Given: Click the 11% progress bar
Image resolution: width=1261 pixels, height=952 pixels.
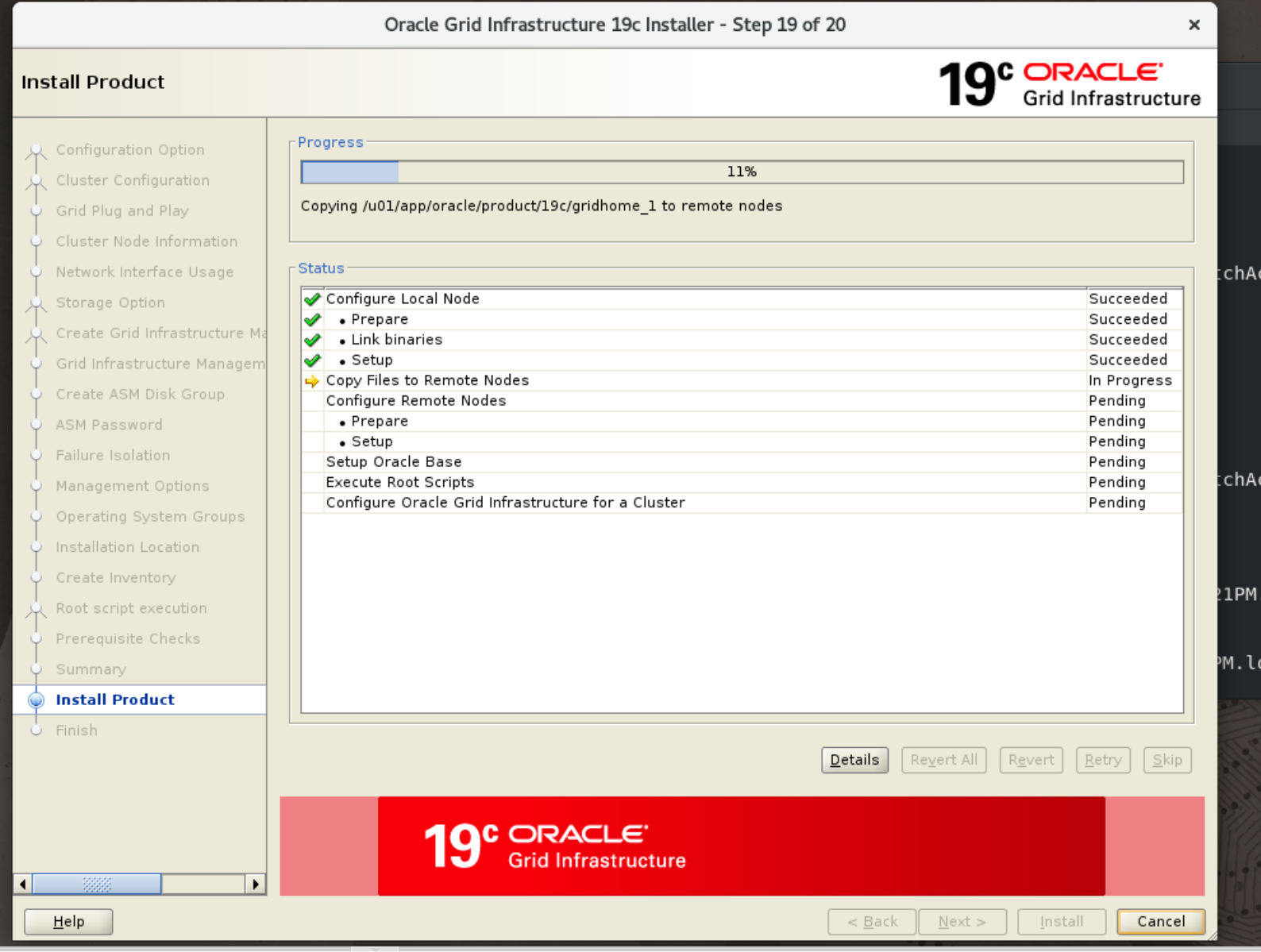Looking at the screenshot, I should pyautogui.click(x=742, y=172).
